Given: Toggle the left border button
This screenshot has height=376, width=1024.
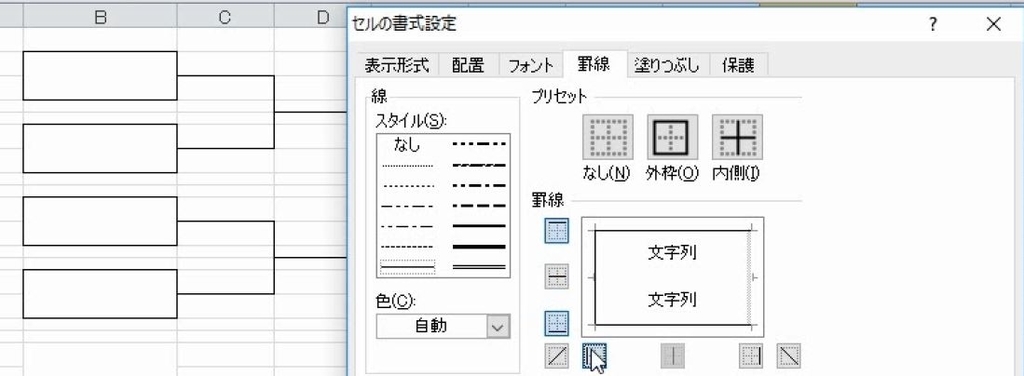Looking at the screenshot, I should [x=594, y=356].
